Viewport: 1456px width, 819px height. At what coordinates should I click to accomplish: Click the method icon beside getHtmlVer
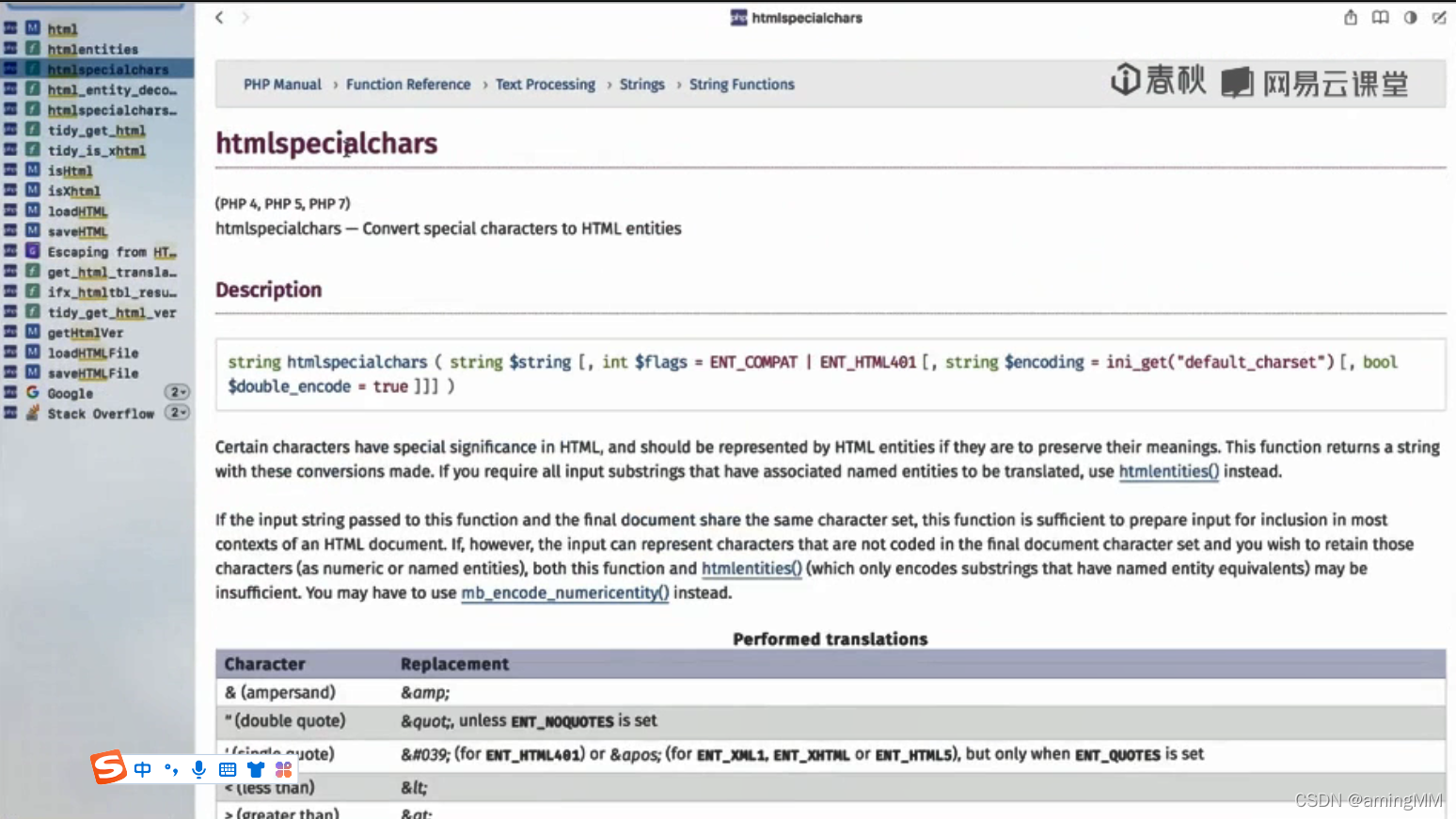(33, 332)
